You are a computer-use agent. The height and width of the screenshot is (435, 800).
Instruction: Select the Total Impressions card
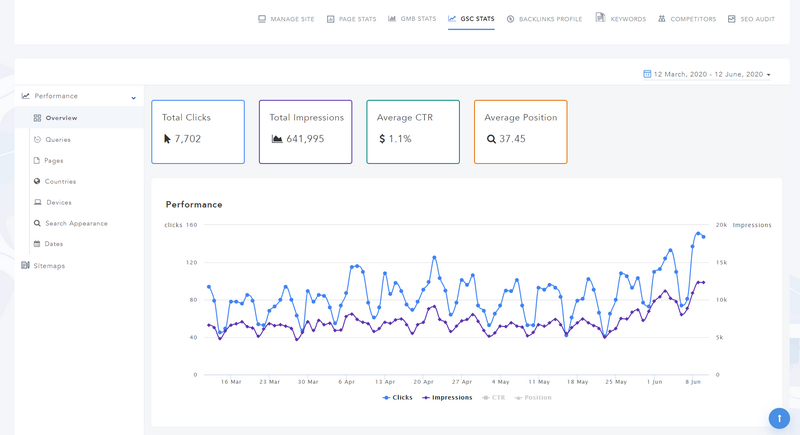coord(306,132)
